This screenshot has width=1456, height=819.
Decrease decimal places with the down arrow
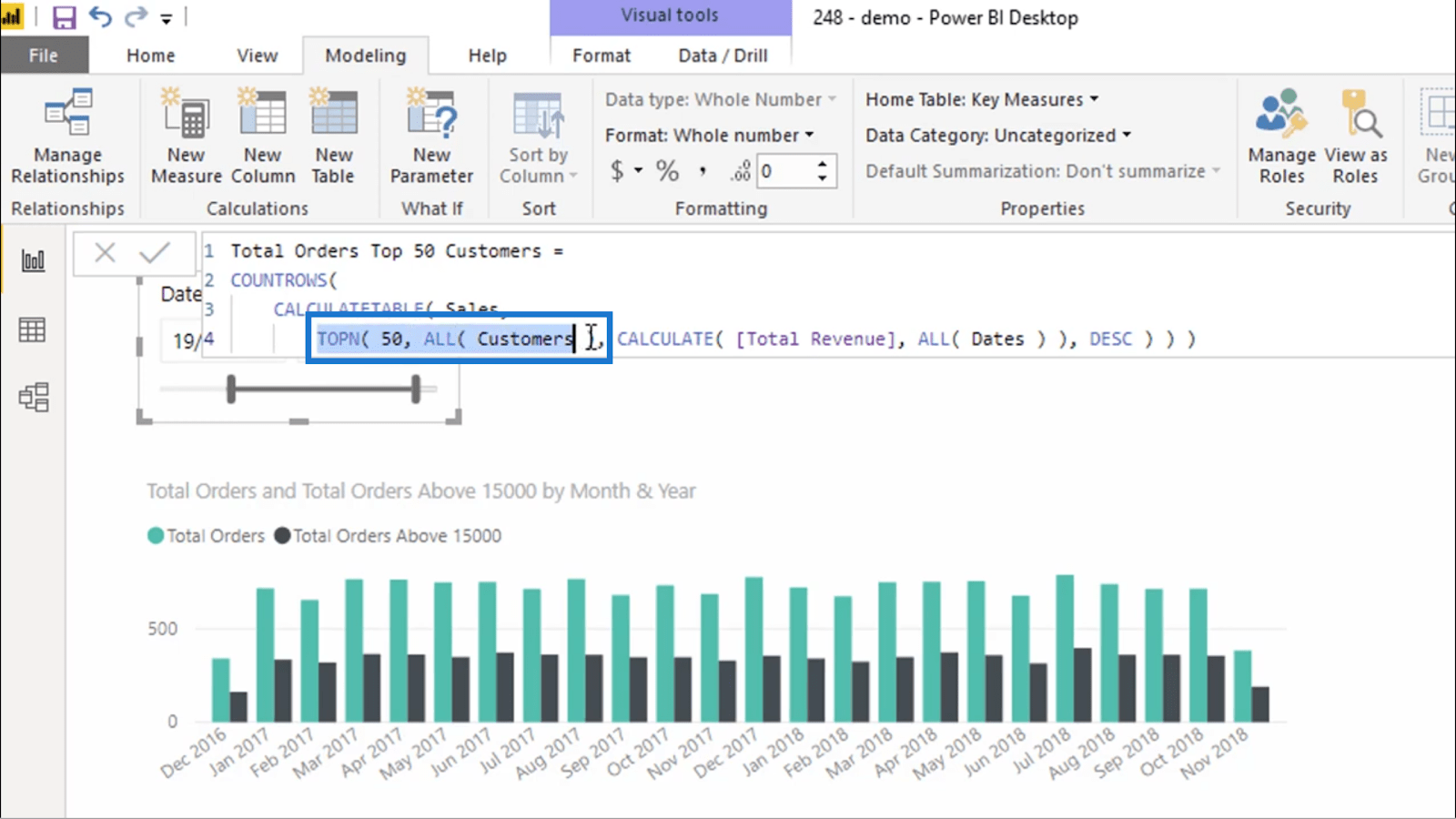[823, 178]
